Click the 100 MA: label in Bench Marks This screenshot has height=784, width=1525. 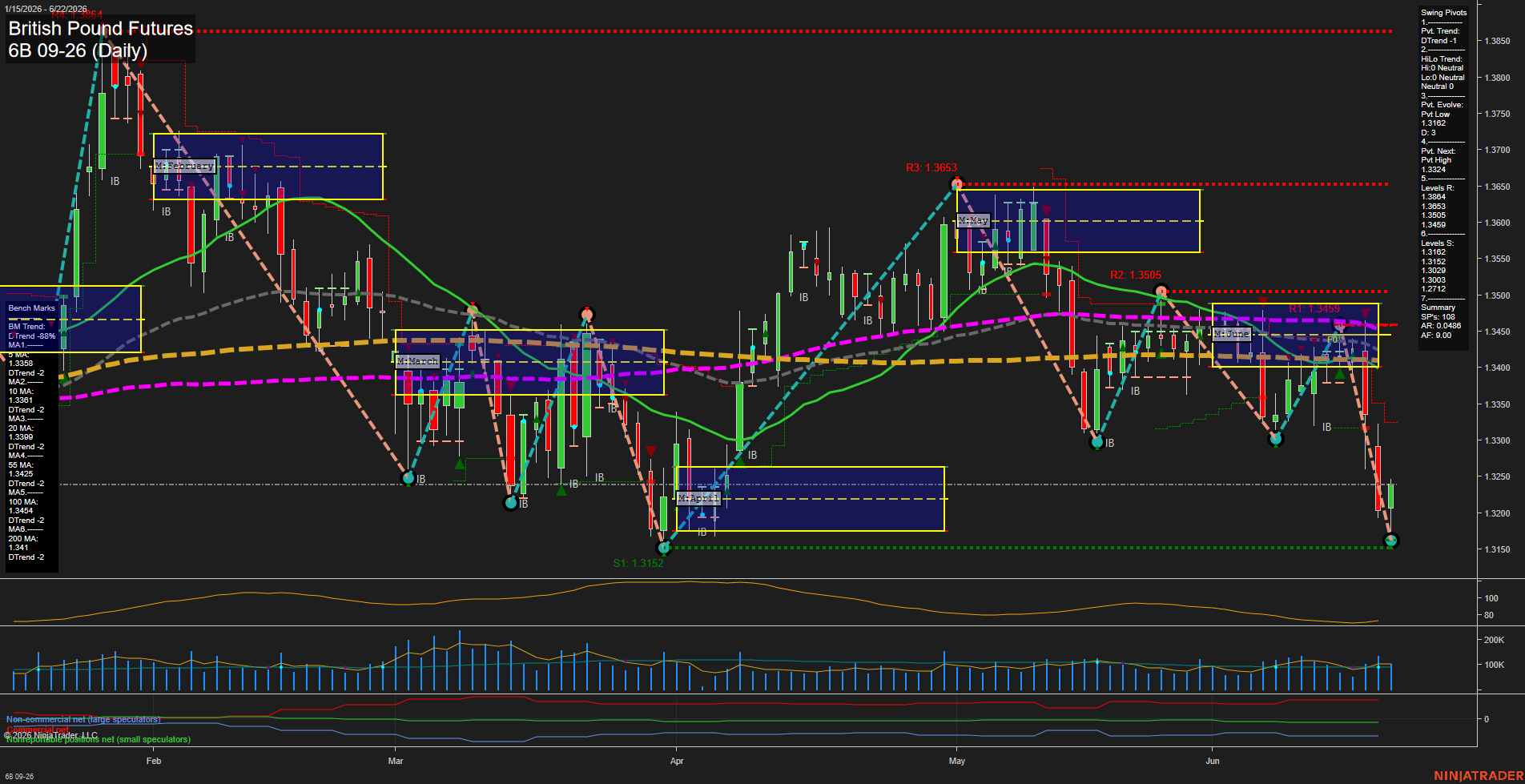point(23,502)
